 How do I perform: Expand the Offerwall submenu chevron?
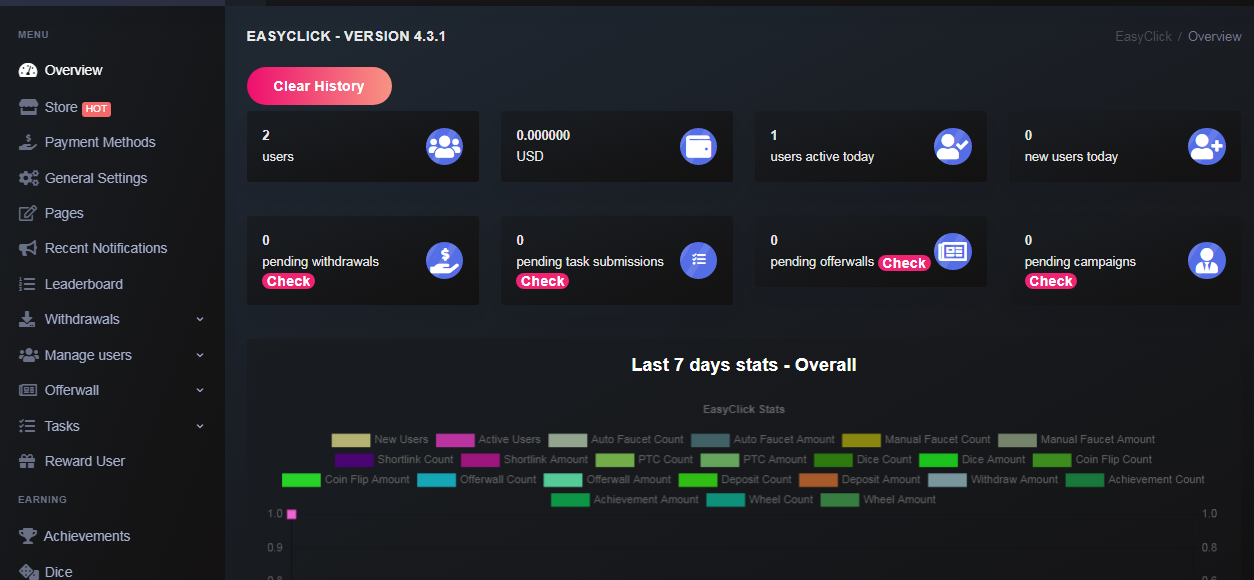[200, 390]
